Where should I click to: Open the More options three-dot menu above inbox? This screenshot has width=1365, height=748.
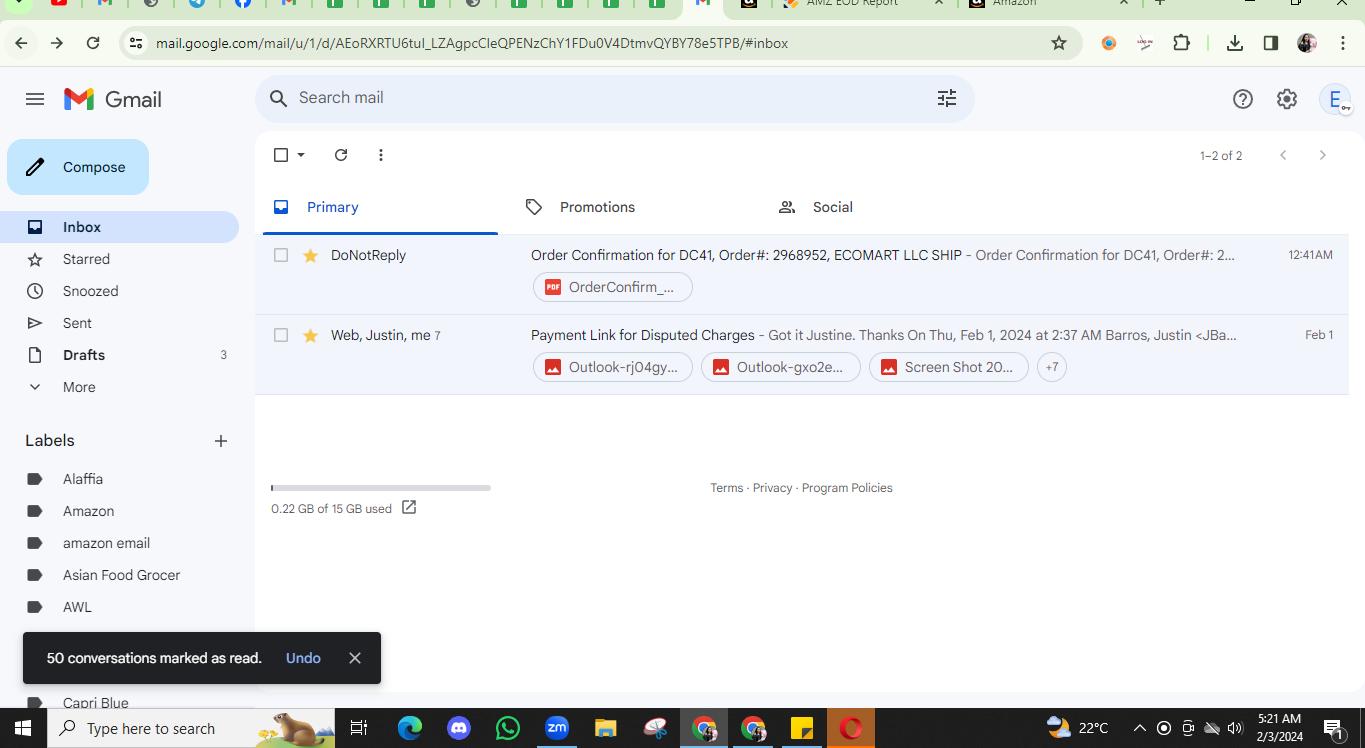click(380, 155)
